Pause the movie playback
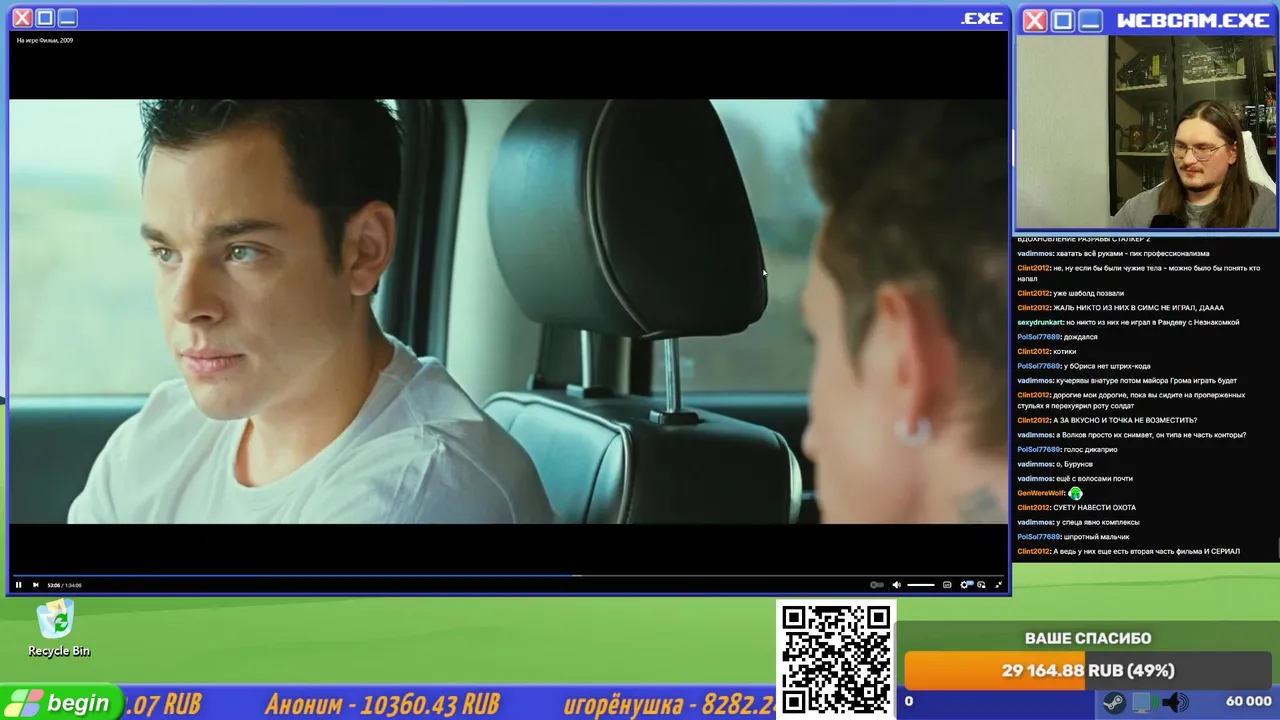This screenshot has width=1280, height=720. pos(18,585)
